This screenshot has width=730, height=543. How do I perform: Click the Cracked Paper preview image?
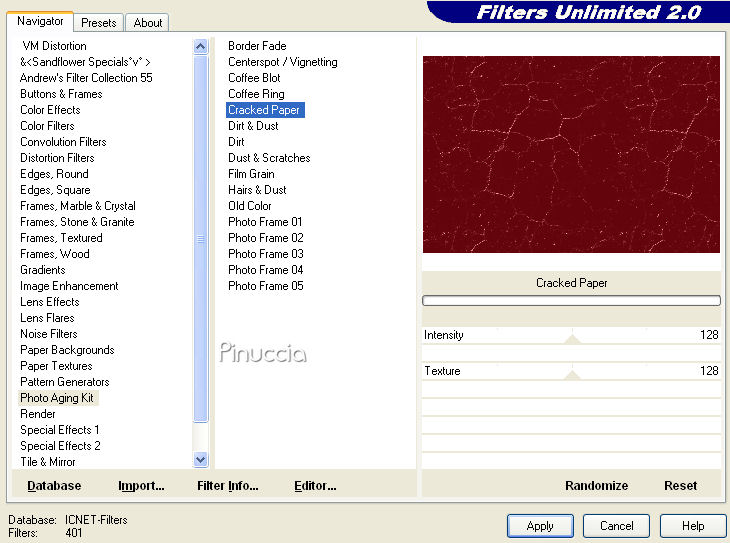[571, 155]
